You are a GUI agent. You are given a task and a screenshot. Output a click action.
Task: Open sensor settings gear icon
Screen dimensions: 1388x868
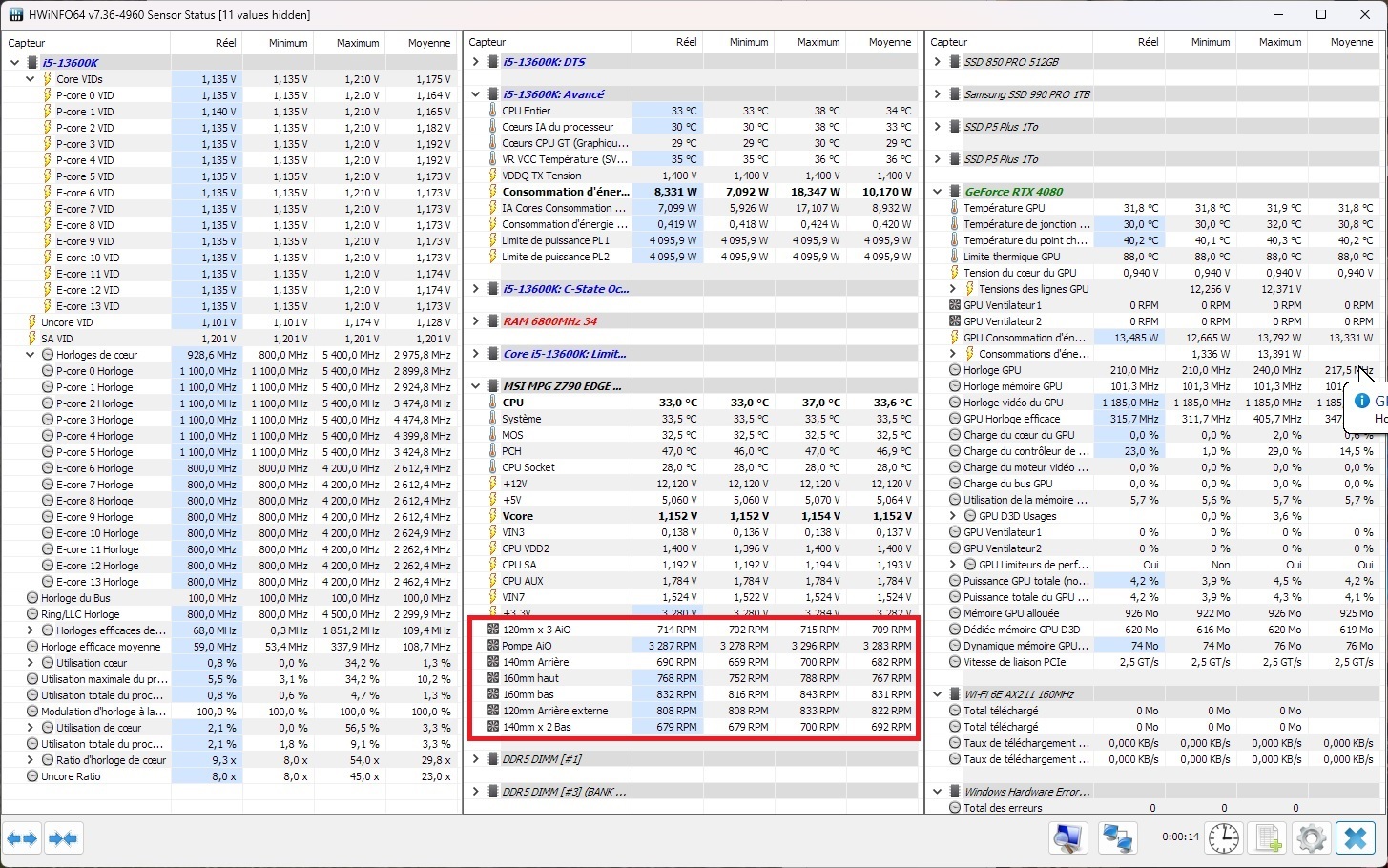1312,838
